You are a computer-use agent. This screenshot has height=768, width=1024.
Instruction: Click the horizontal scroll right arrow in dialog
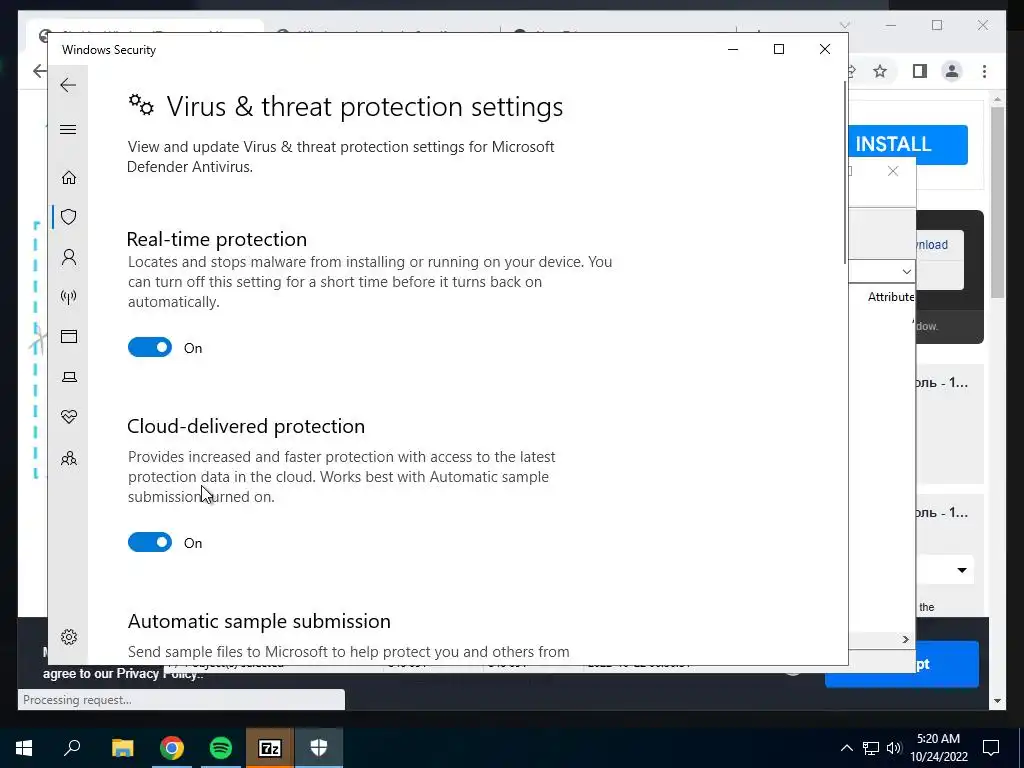coord(905,640)
